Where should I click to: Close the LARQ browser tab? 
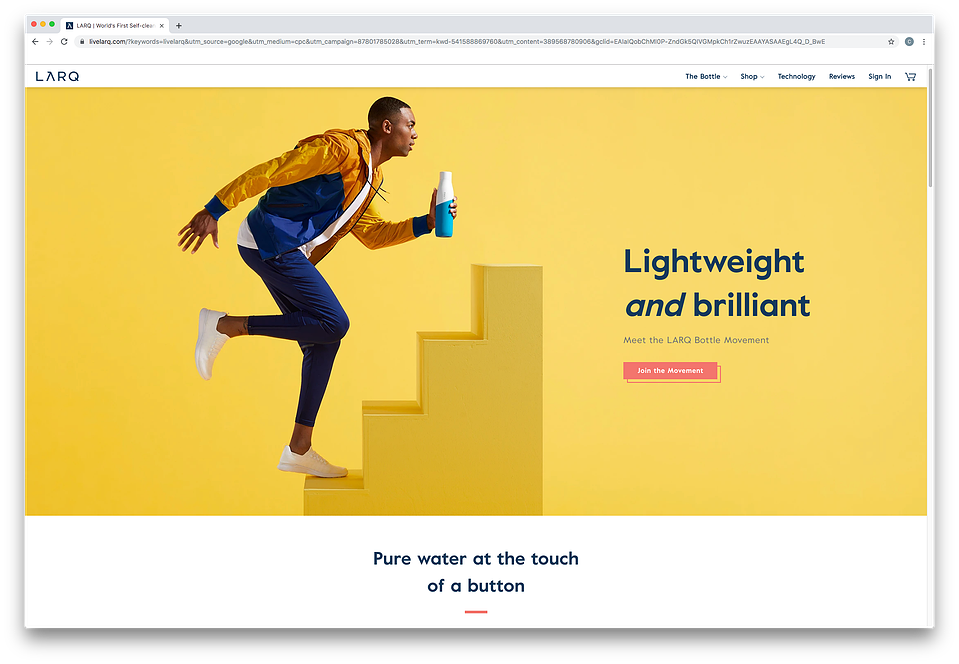point(161,26)
